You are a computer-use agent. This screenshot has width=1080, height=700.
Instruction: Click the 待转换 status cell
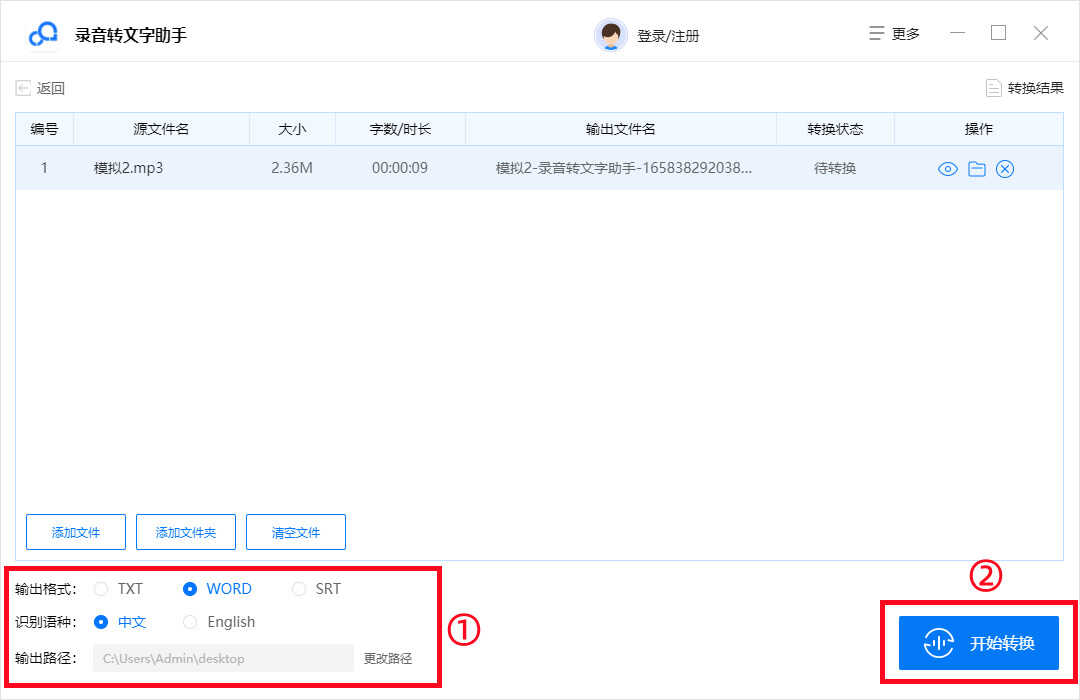pos(835,168)
